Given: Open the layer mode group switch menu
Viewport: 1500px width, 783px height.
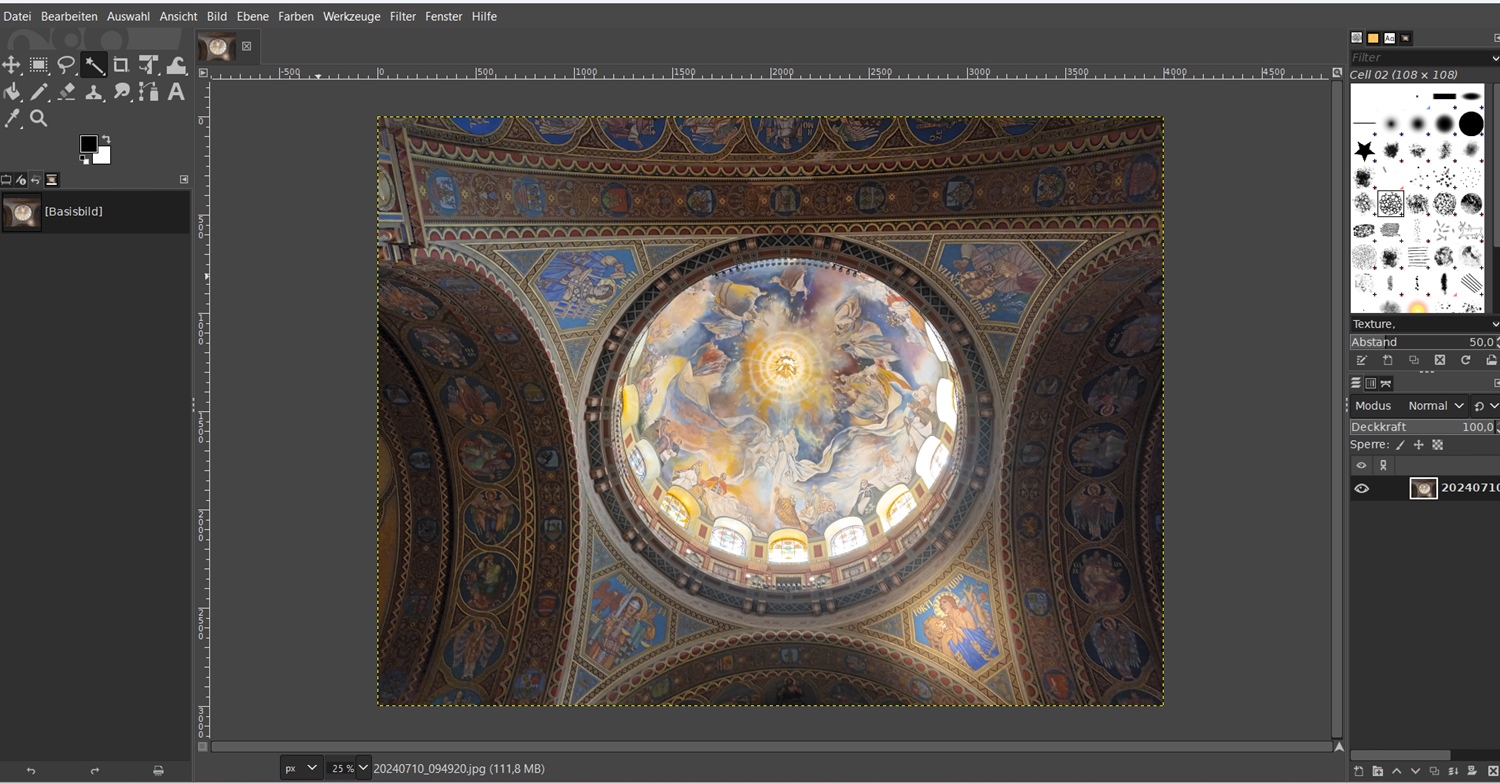Looking at the screenshot, I should [x=1485, y=406].
